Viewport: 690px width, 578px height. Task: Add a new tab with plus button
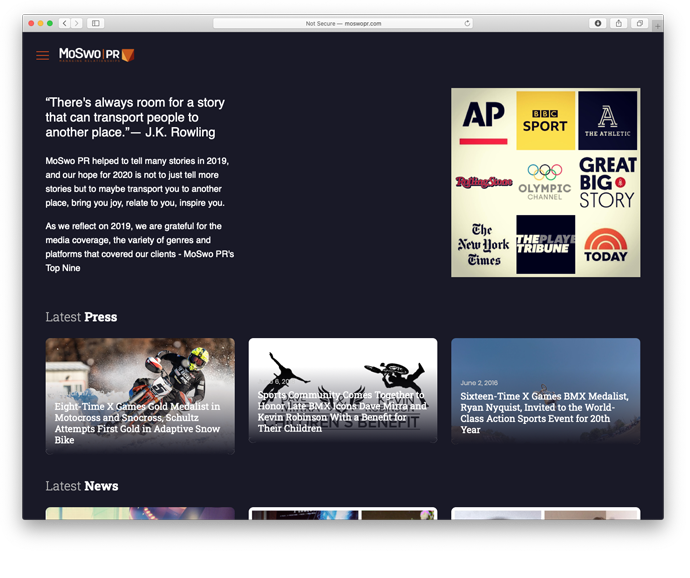pos(657,26)
